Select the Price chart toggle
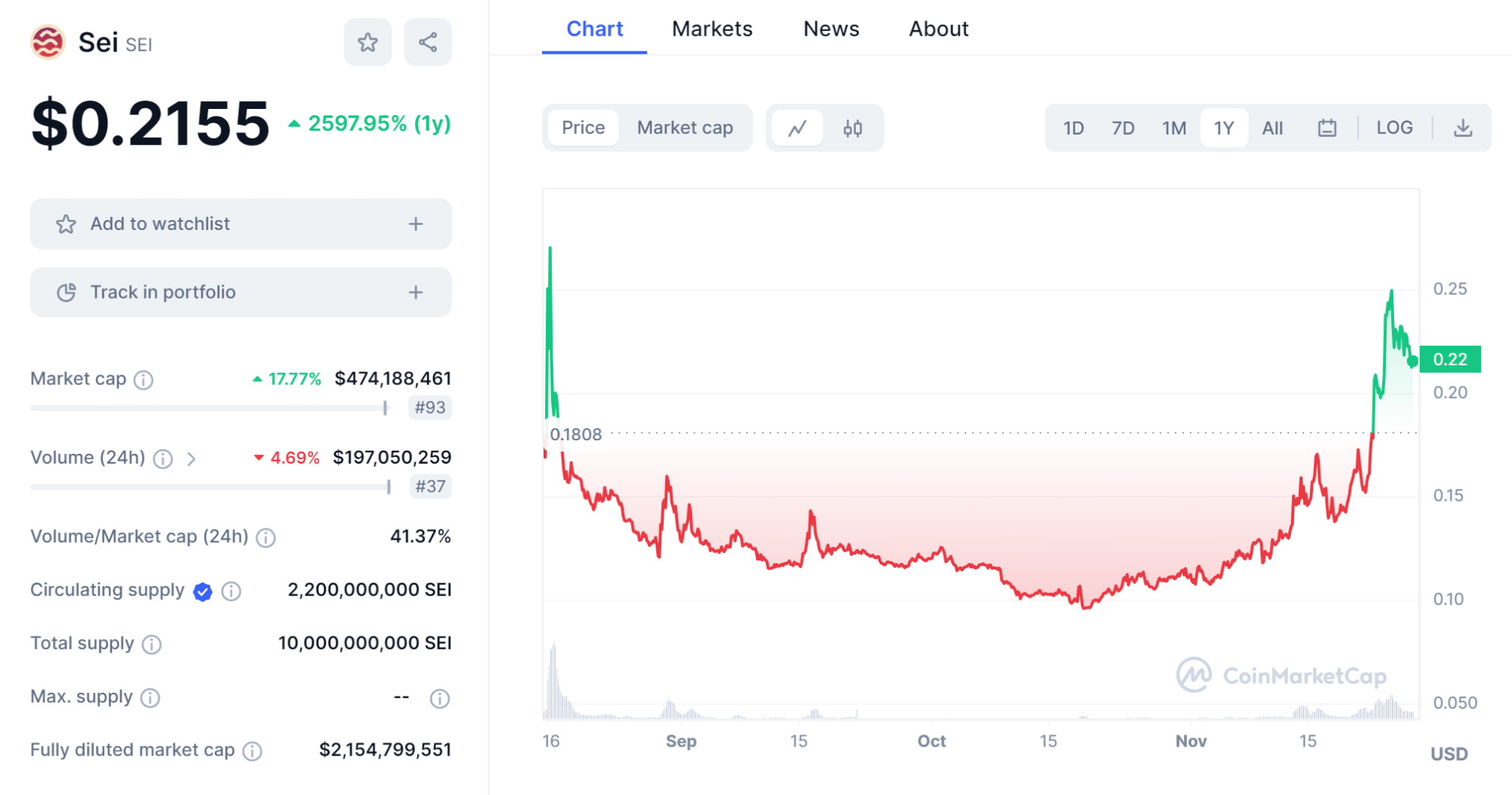This screenshot has height=795, width=1512. 583,128
